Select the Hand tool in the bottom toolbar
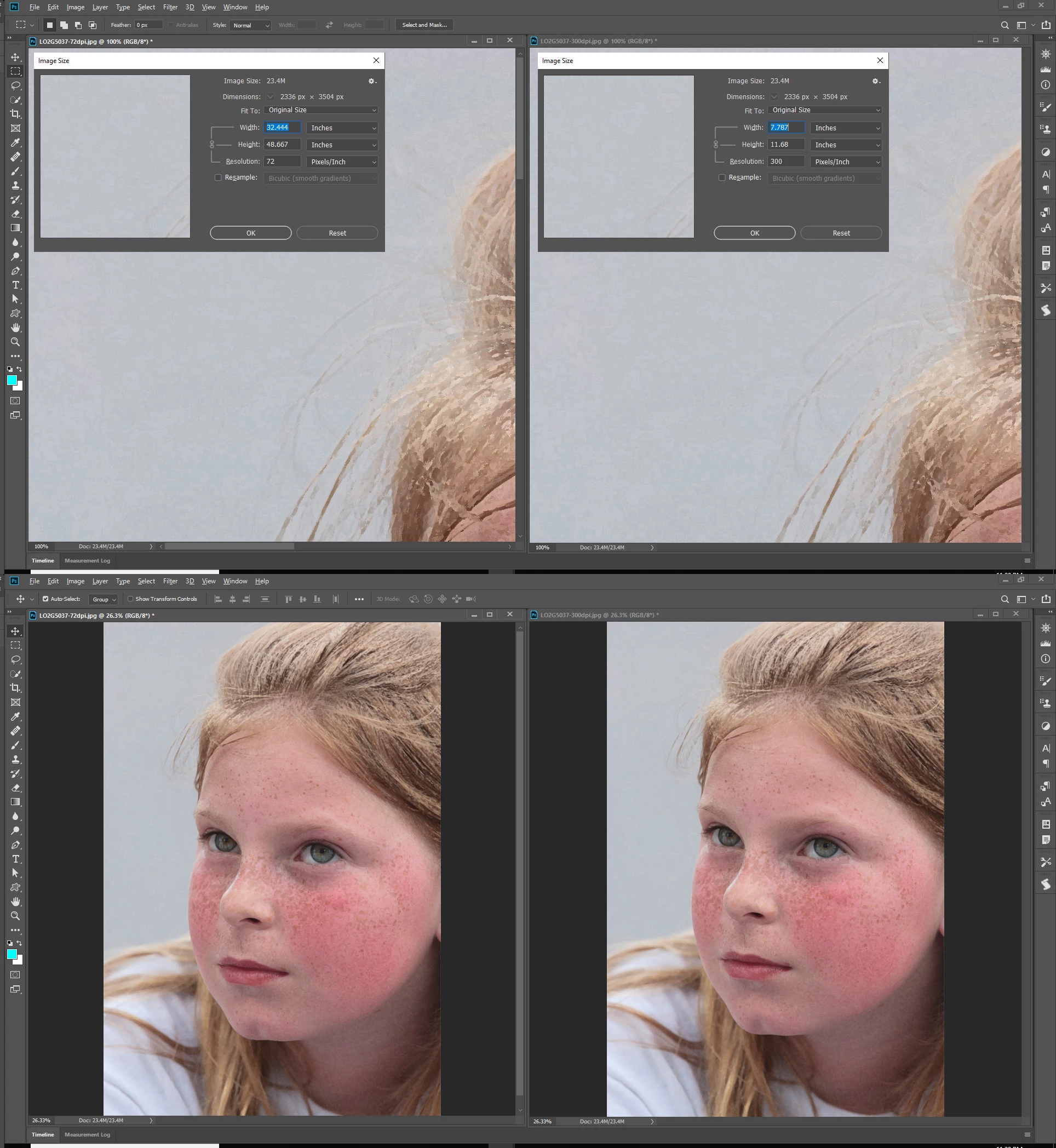The width and height of the screenshot is (1056, 1148). (x=15, y=901)
